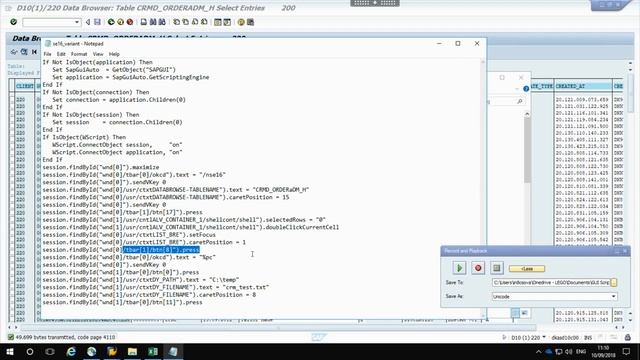The image size is (640, 360).
Task: Click the first-column arrow icon in Data Browser toolbar
Action: coord(34,52)
